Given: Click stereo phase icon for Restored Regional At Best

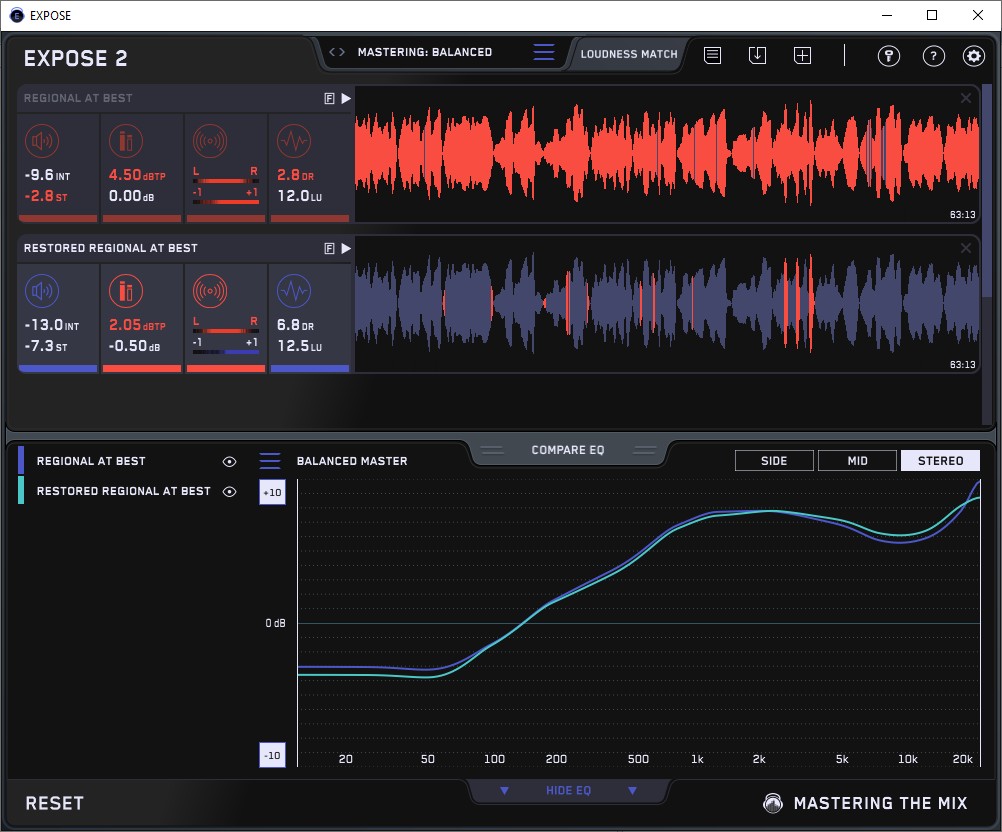Looking at the screenshot, I should [x=209, y=291].
